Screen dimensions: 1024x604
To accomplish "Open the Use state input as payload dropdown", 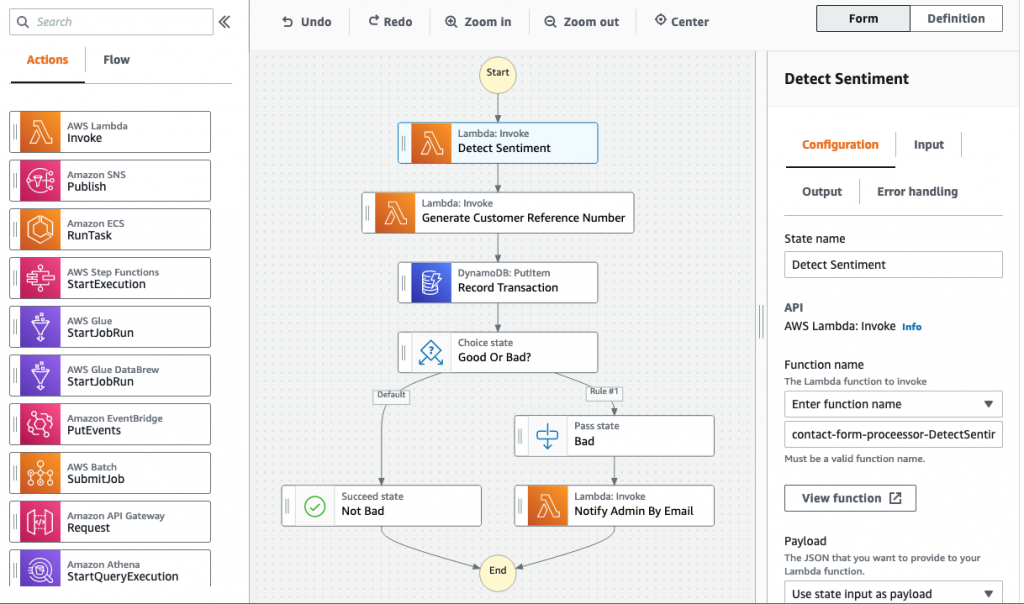I will coord(893,593).
